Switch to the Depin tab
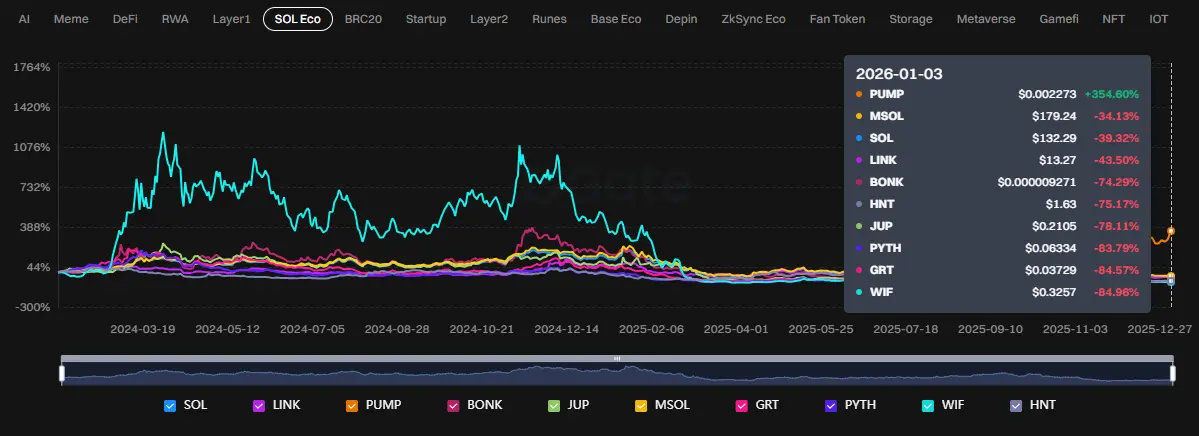The height and width of the screenshot is (436, 1199). 681,19
